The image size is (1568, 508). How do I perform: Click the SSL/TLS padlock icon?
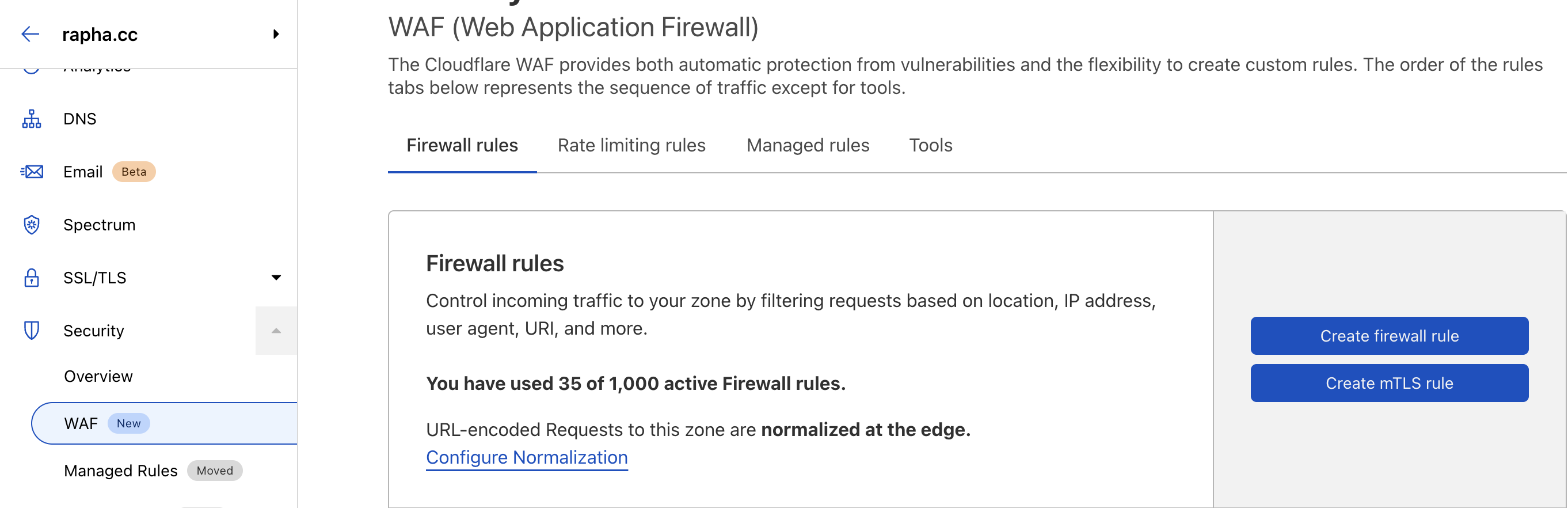32,278
